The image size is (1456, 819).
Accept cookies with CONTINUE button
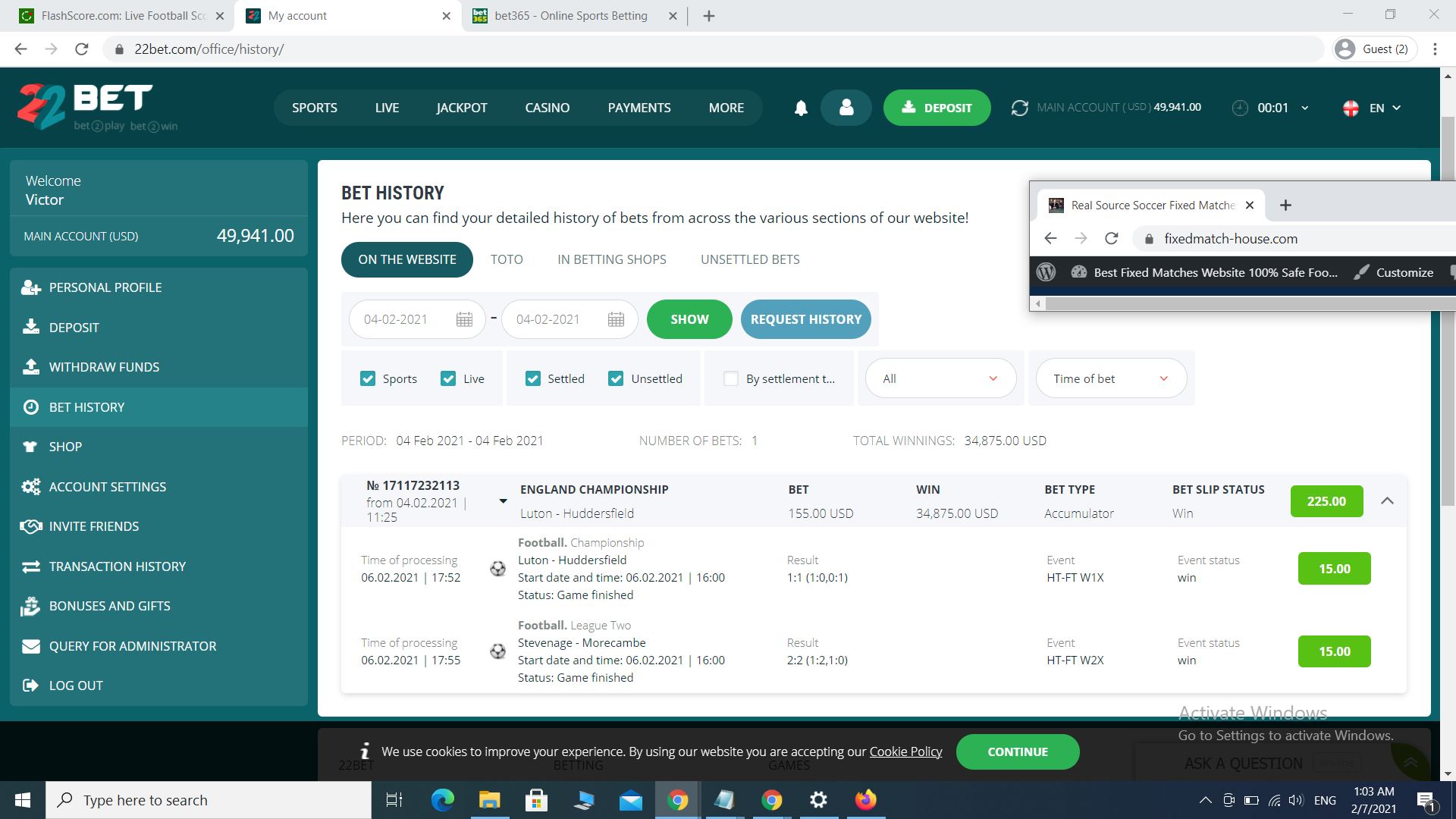1018,752
